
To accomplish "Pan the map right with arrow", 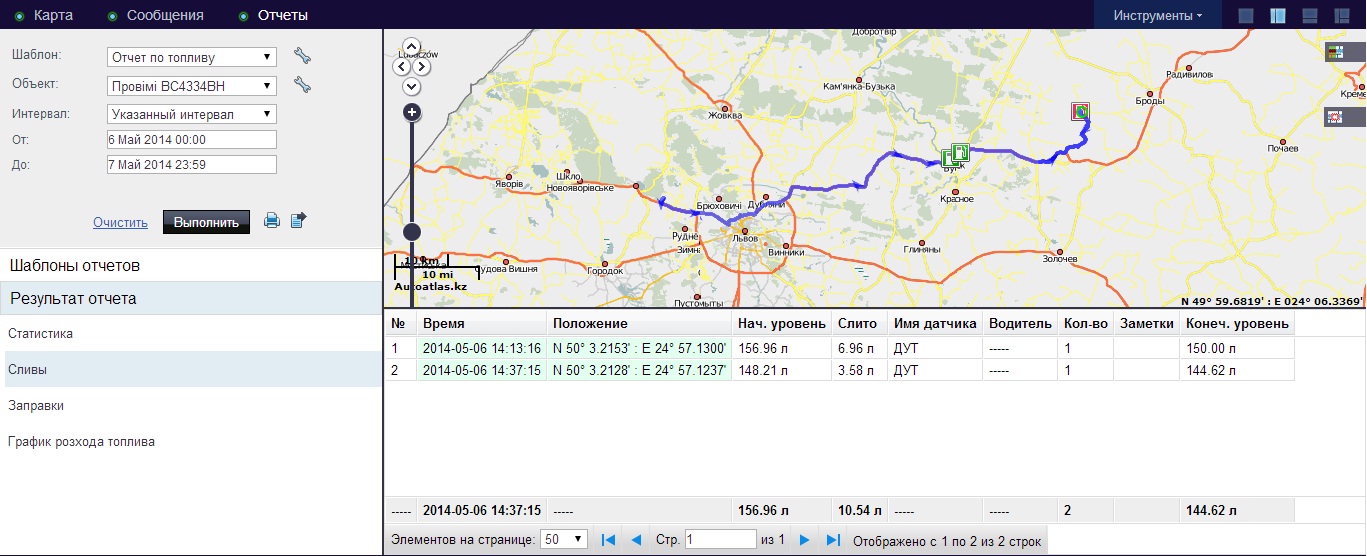I will (423, 67).
